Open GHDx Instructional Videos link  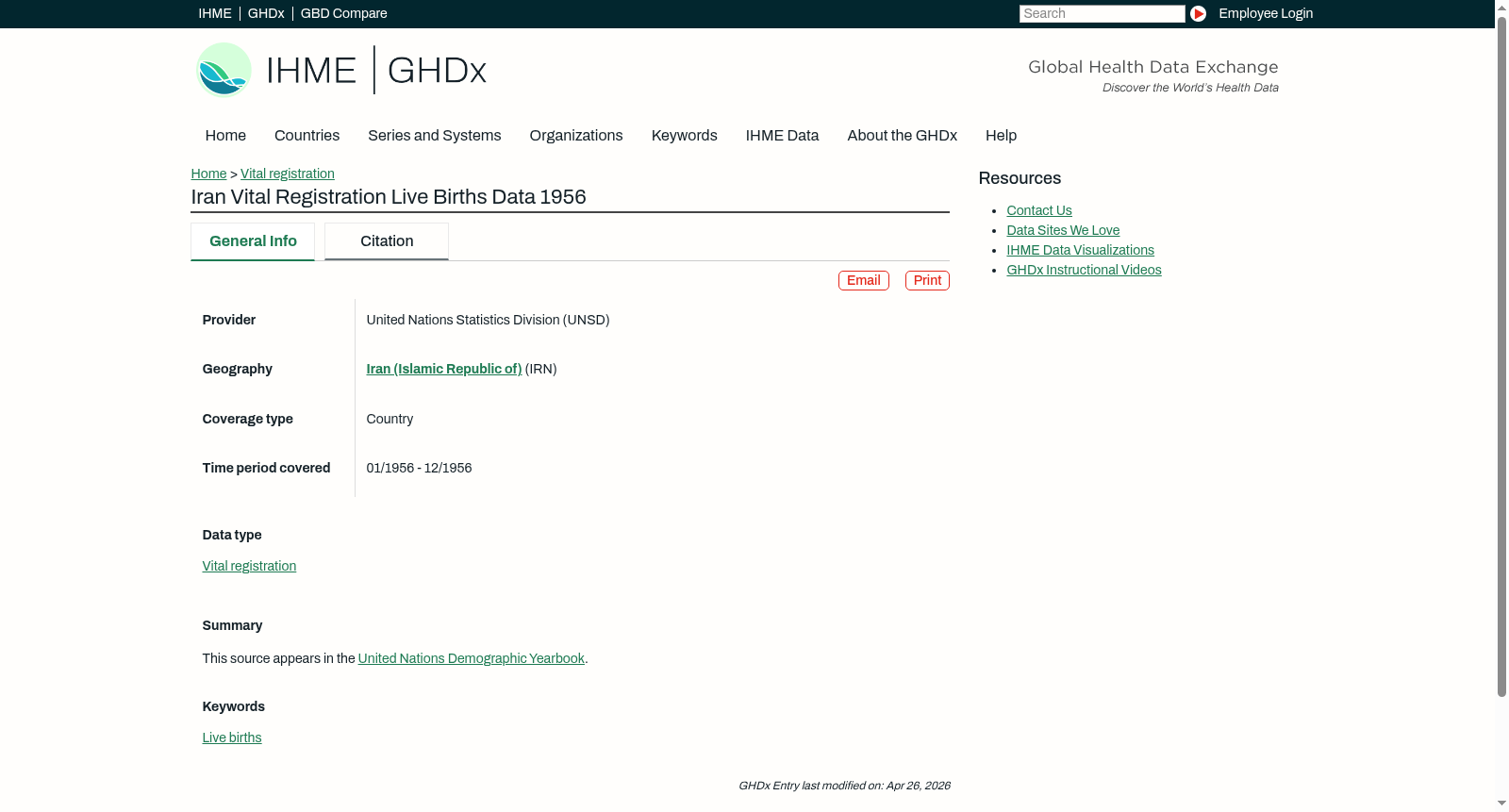pos(1084,270)
